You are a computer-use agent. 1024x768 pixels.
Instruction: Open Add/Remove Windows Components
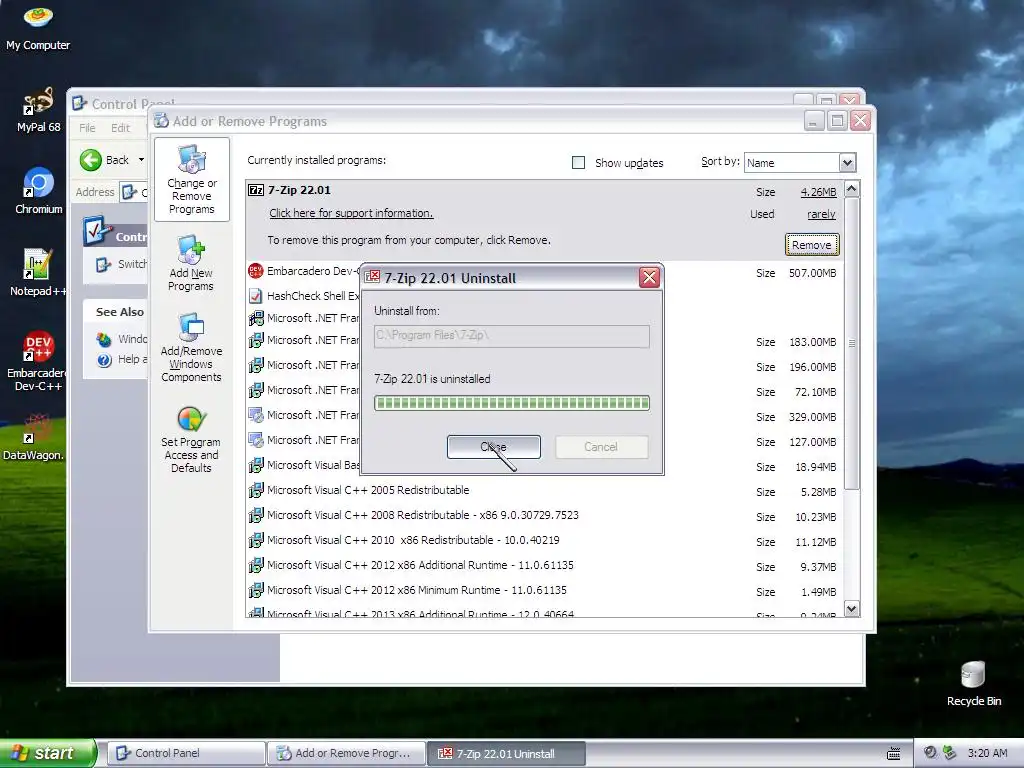pos(191,347)
